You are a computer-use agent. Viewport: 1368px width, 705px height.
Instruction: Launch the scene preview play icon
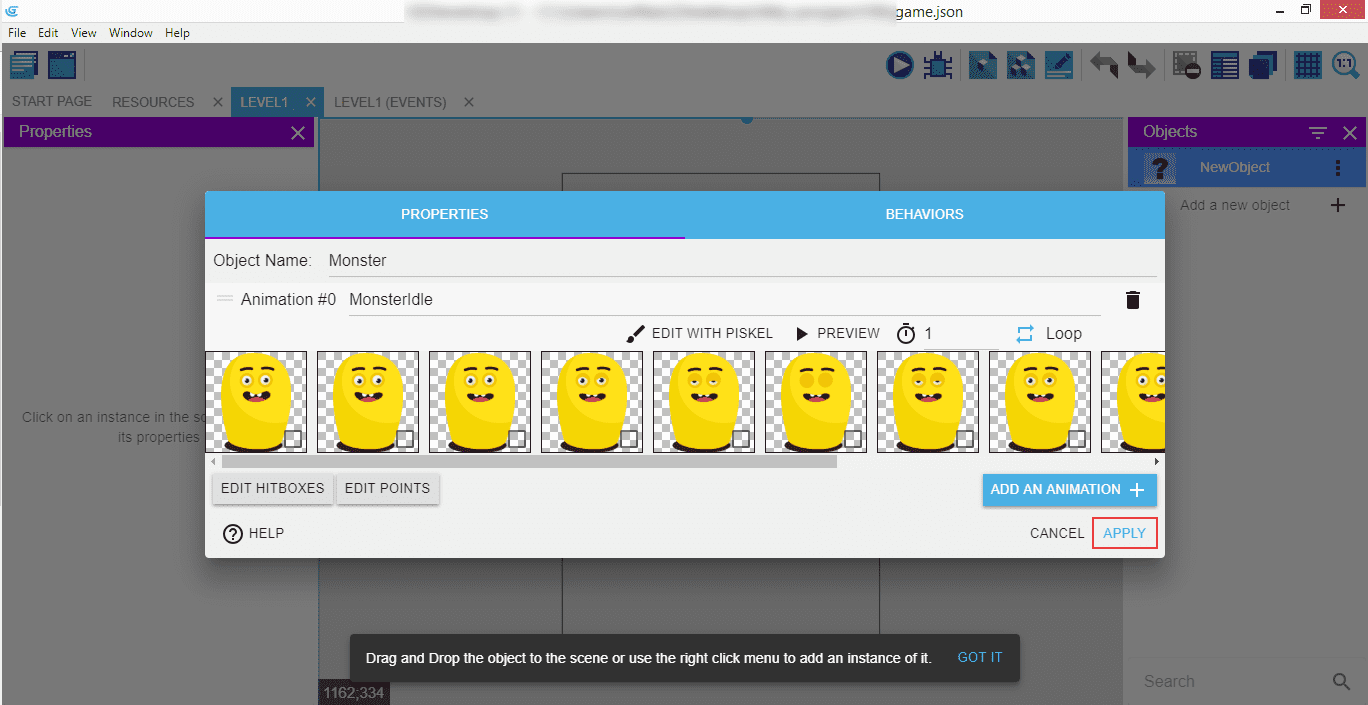tap(899, 66)
